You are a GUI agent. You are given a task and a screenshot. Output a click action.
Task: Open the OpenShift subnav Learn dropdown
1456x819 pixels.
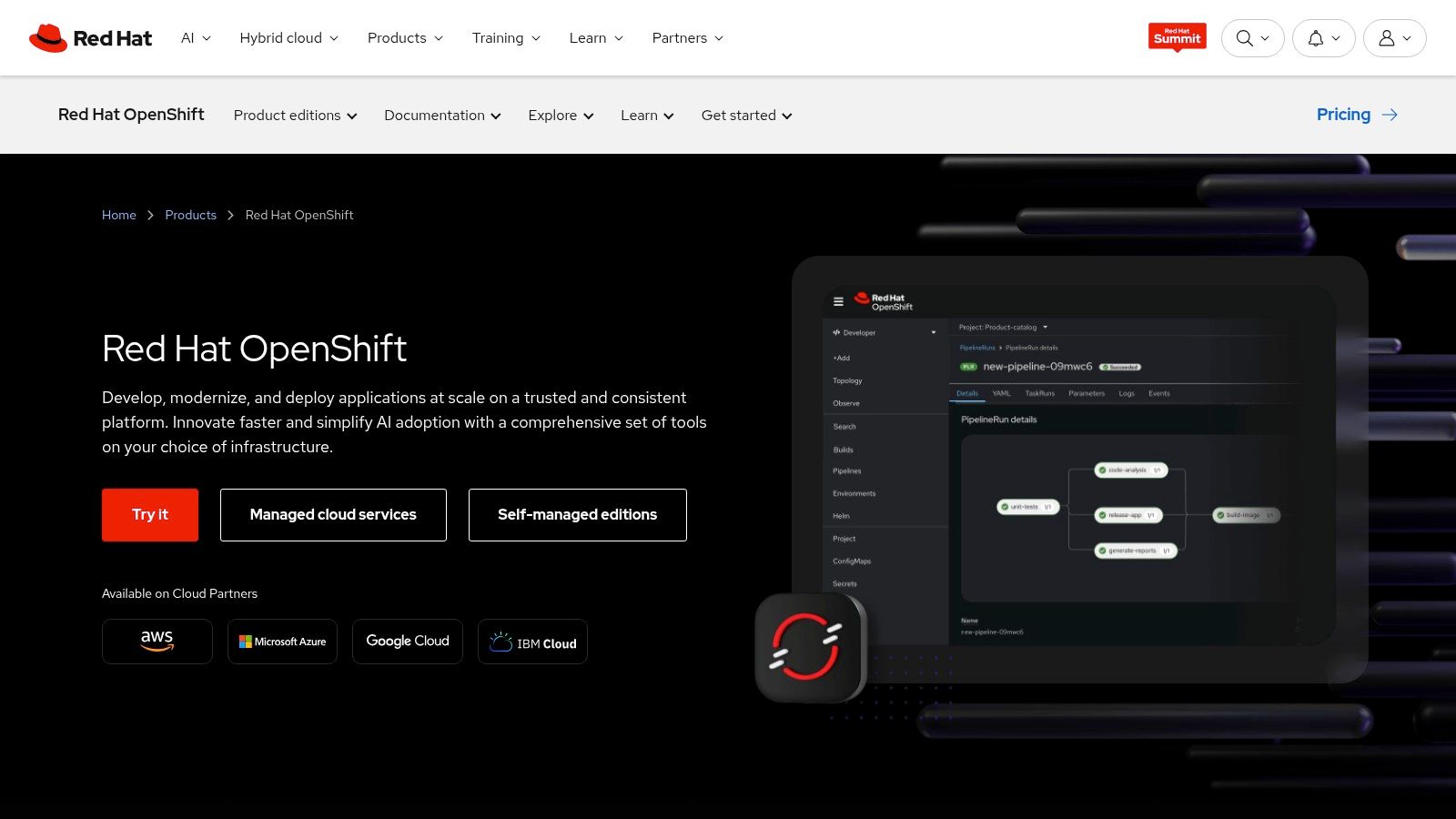point(647,116)
